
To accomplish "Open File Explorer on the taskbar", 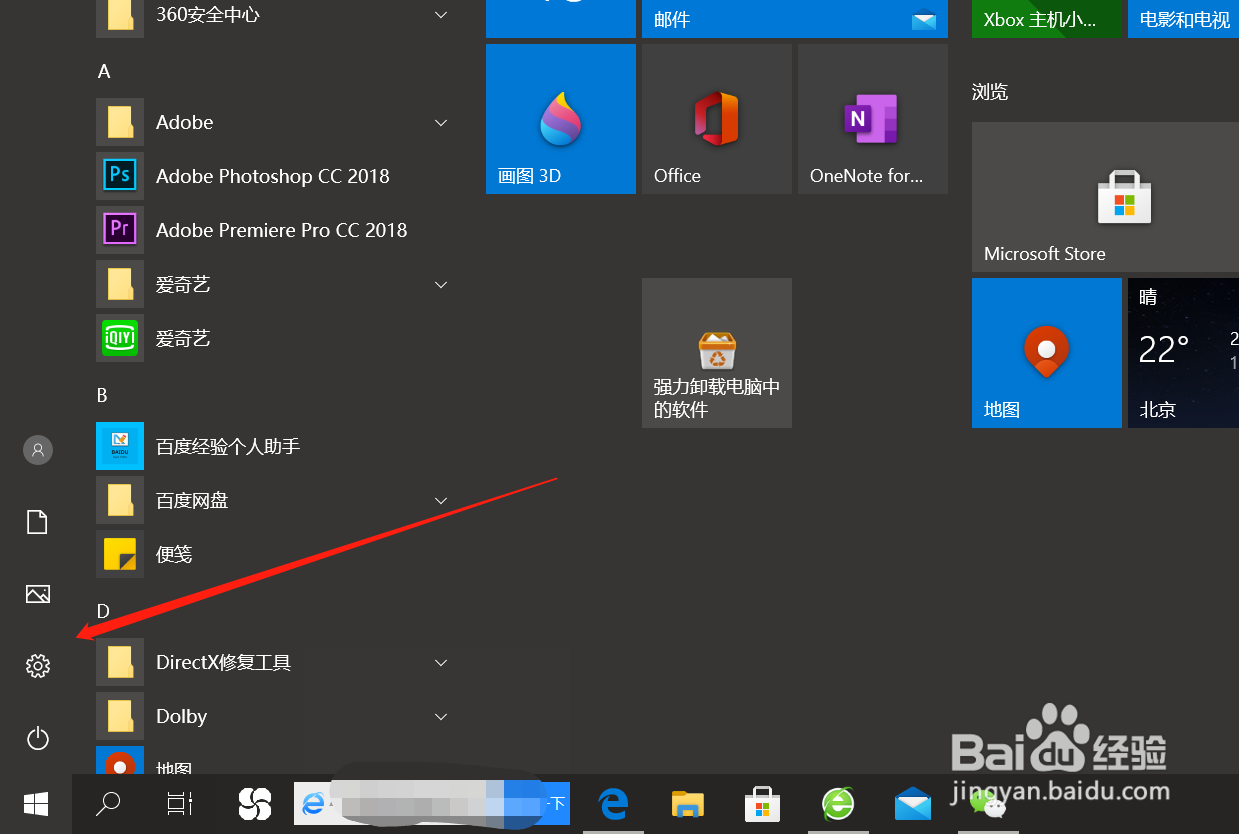I will click(688, 803).
